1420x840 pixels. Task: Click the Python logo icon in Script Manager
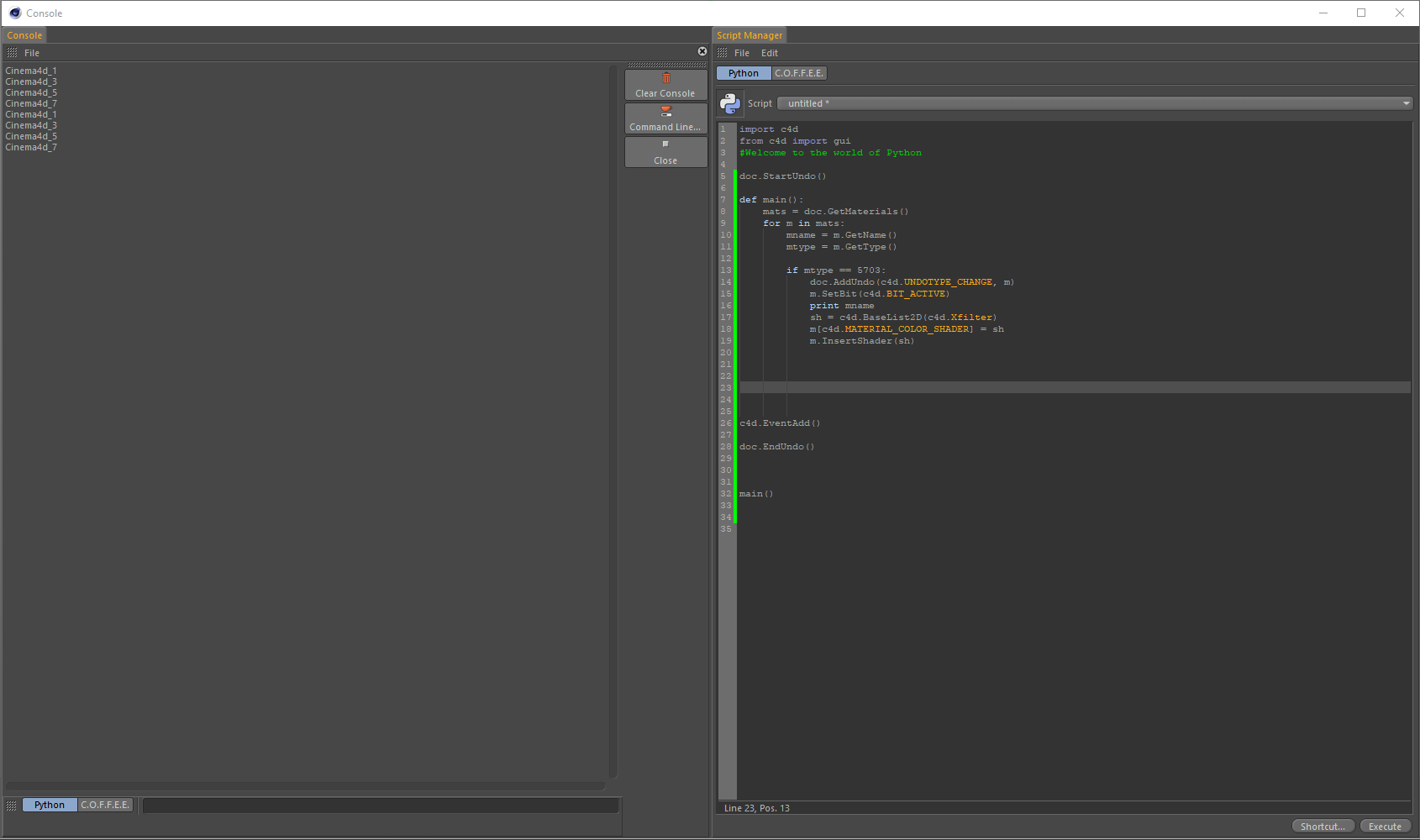pos(728,102)
